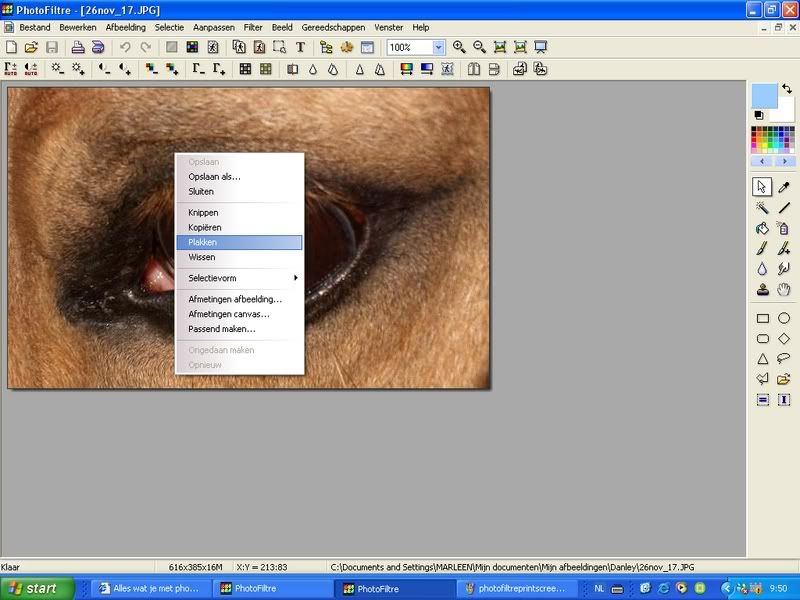This screenshot has width=800, height=600.
Task: Choose the Ellipse selection shape
Action: tap(784, 318)
